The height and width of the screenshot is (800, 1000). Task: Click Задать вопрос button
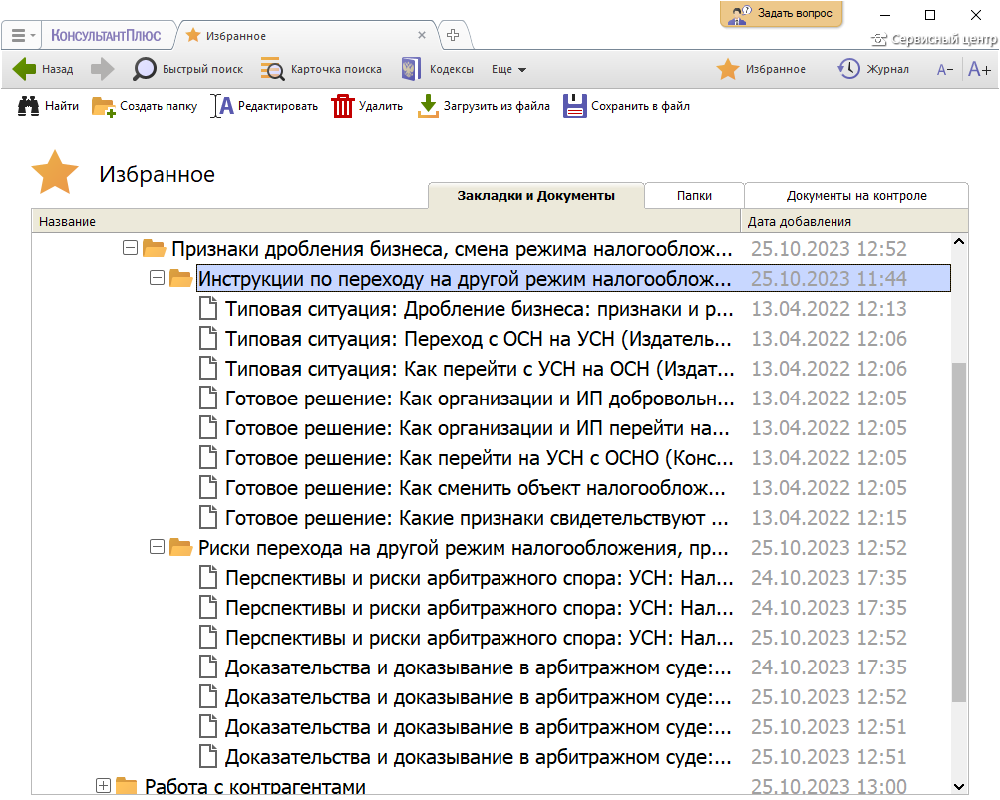(x=781, y=13)
